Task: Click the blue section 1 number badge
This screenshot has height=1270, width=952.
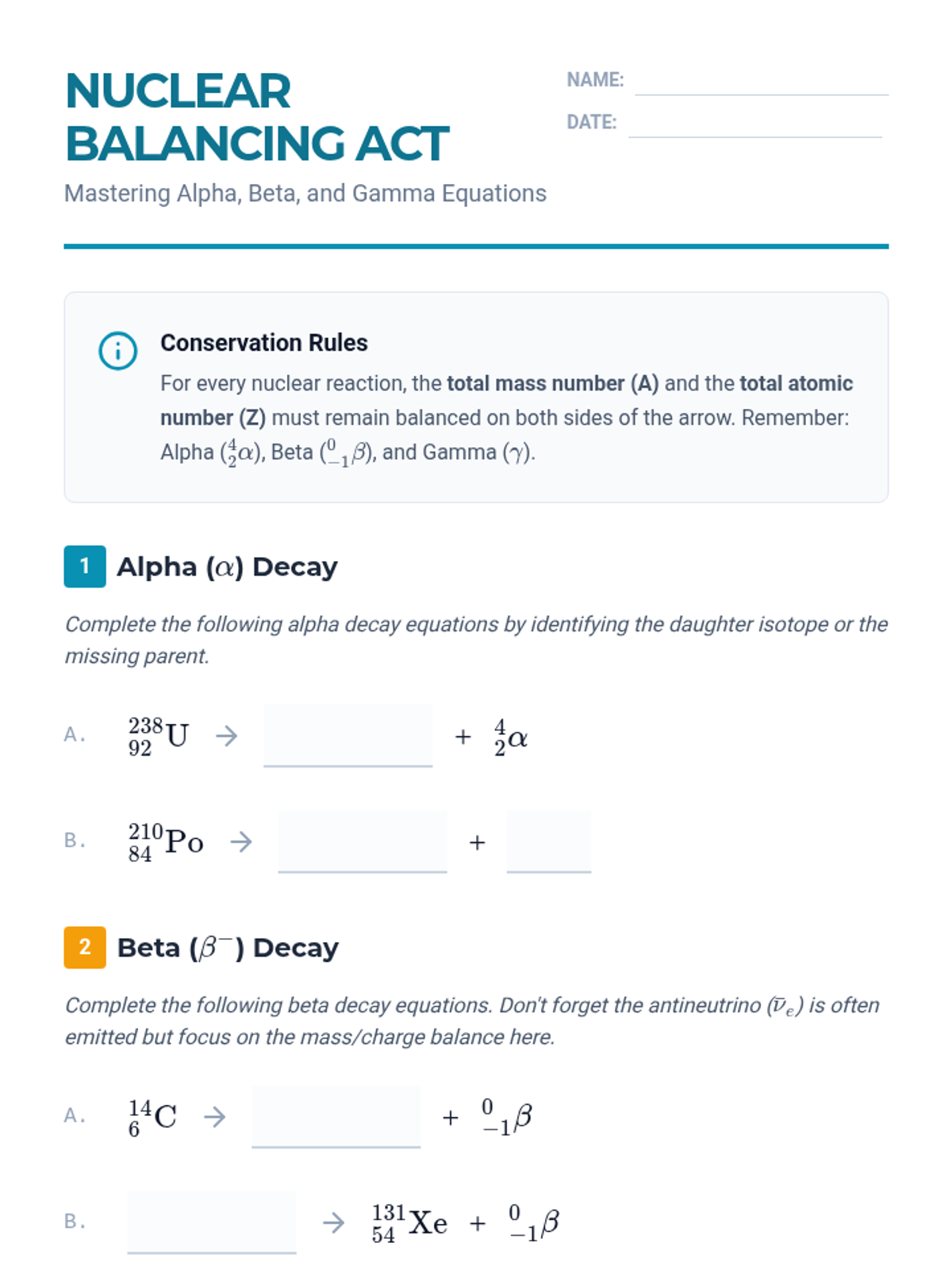Action: [85, 567]
